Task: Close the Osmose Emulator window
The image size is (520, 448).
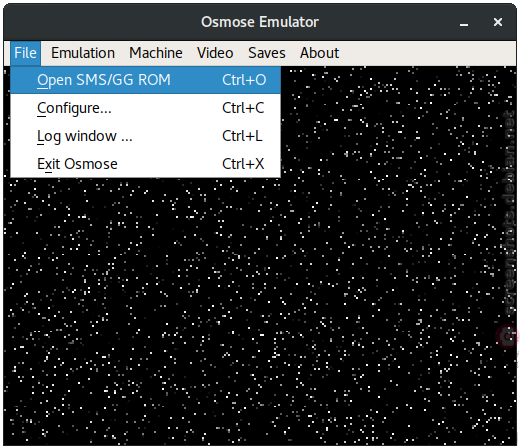Action: point(498,22)
